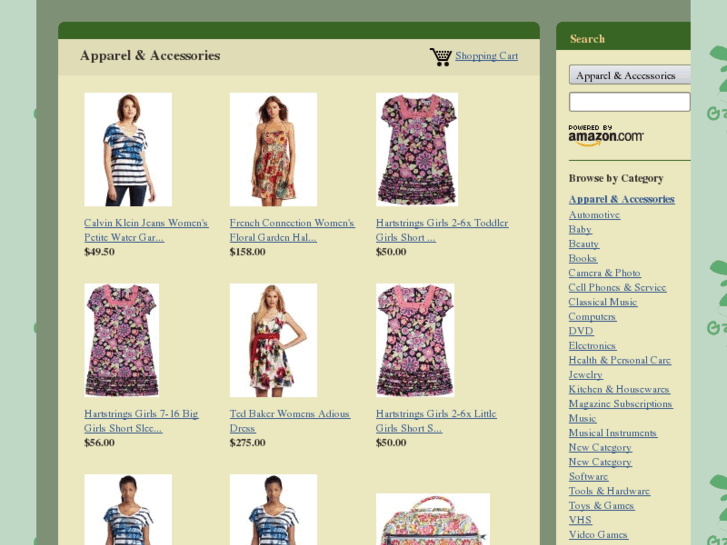Screen dimensions: 727x545
Task: Click the Powered by Amazon.com logo
Action: pyautogui.click(x=606, y=135)
